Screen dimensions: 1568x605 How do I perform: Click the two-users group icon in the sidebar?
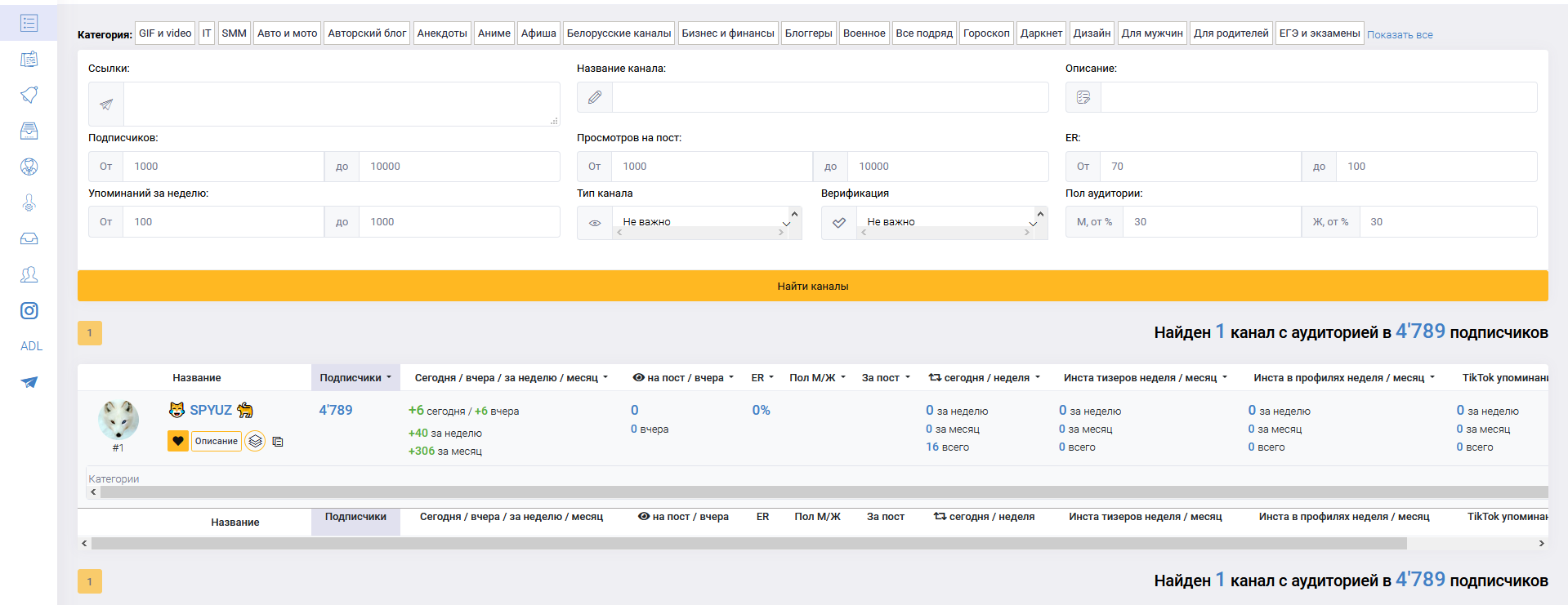coord(29,274)
